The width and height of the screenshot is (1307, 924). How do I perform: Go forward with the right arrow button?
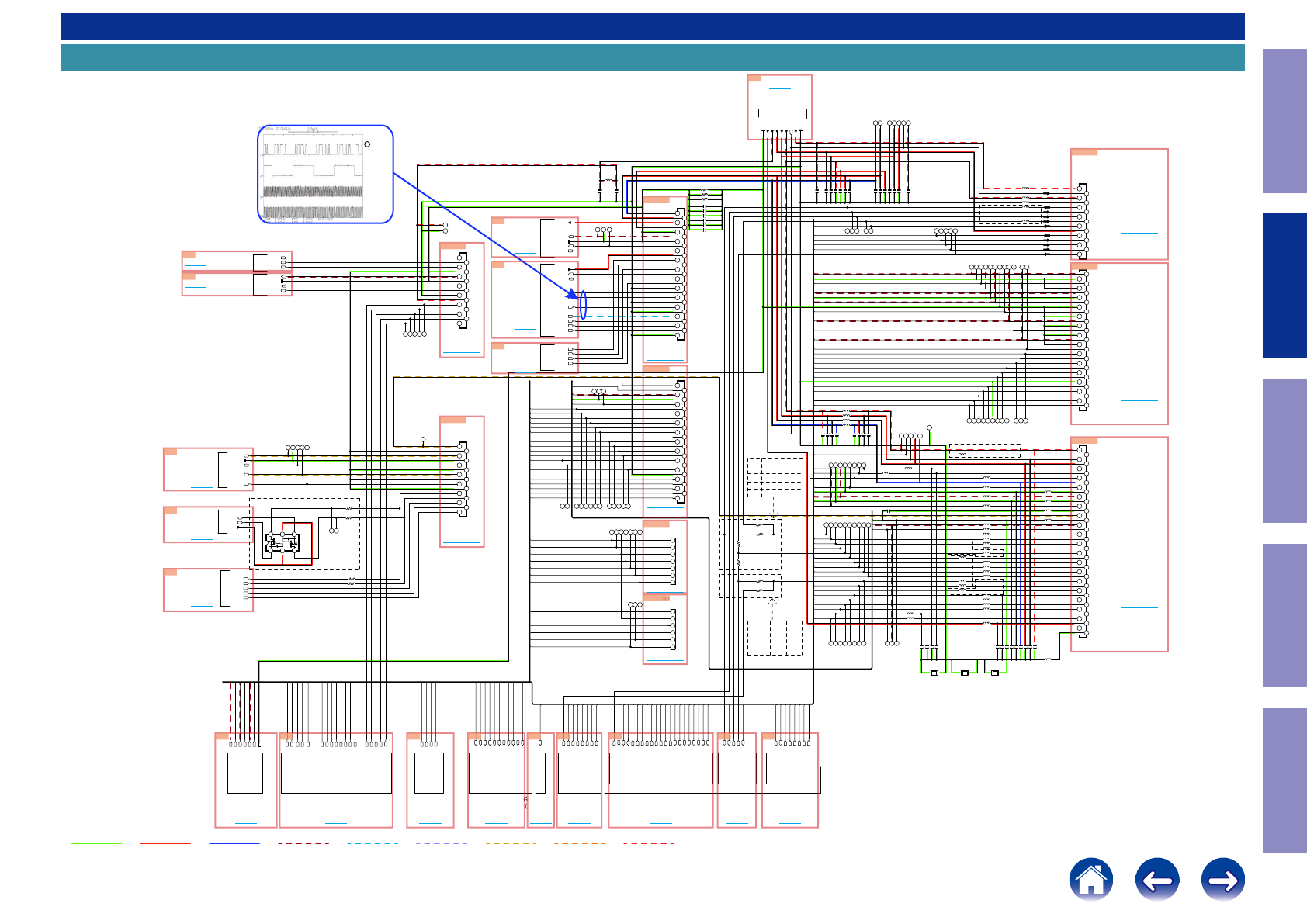[x=1223, y=880]
